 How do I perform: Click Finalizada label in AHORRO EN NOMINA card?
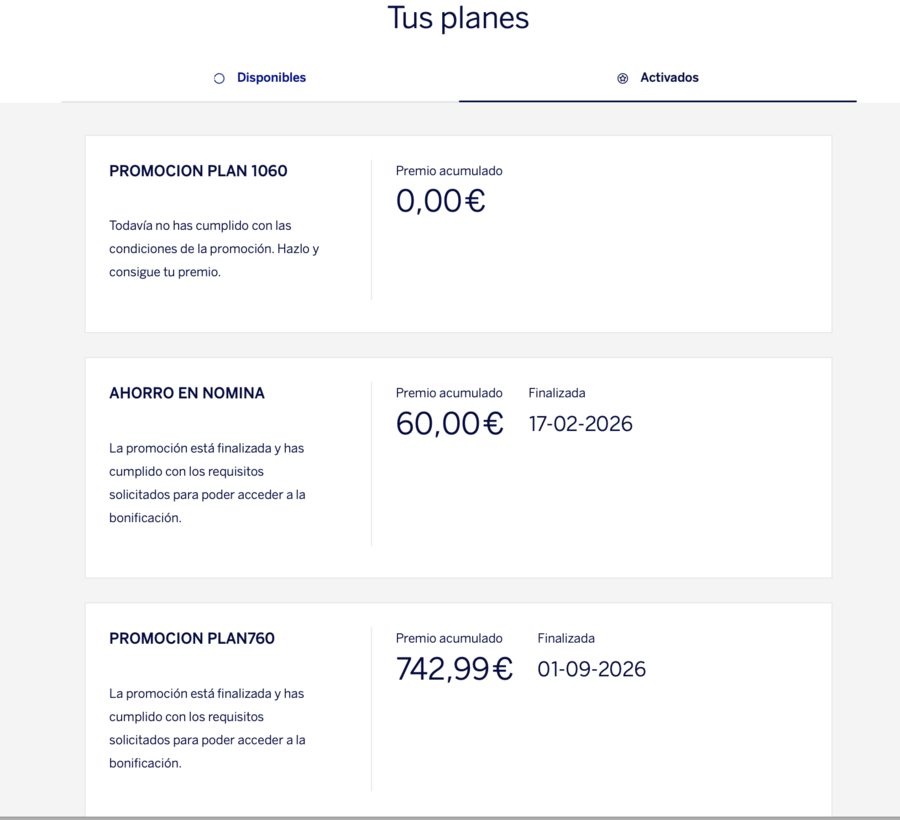pyautogui.click(x=557, y=393)
